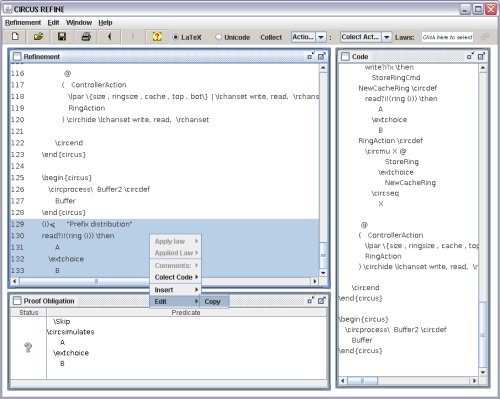This screenshot has width=500, height=399.
Task: Open the Help menu
Action: 105,23
